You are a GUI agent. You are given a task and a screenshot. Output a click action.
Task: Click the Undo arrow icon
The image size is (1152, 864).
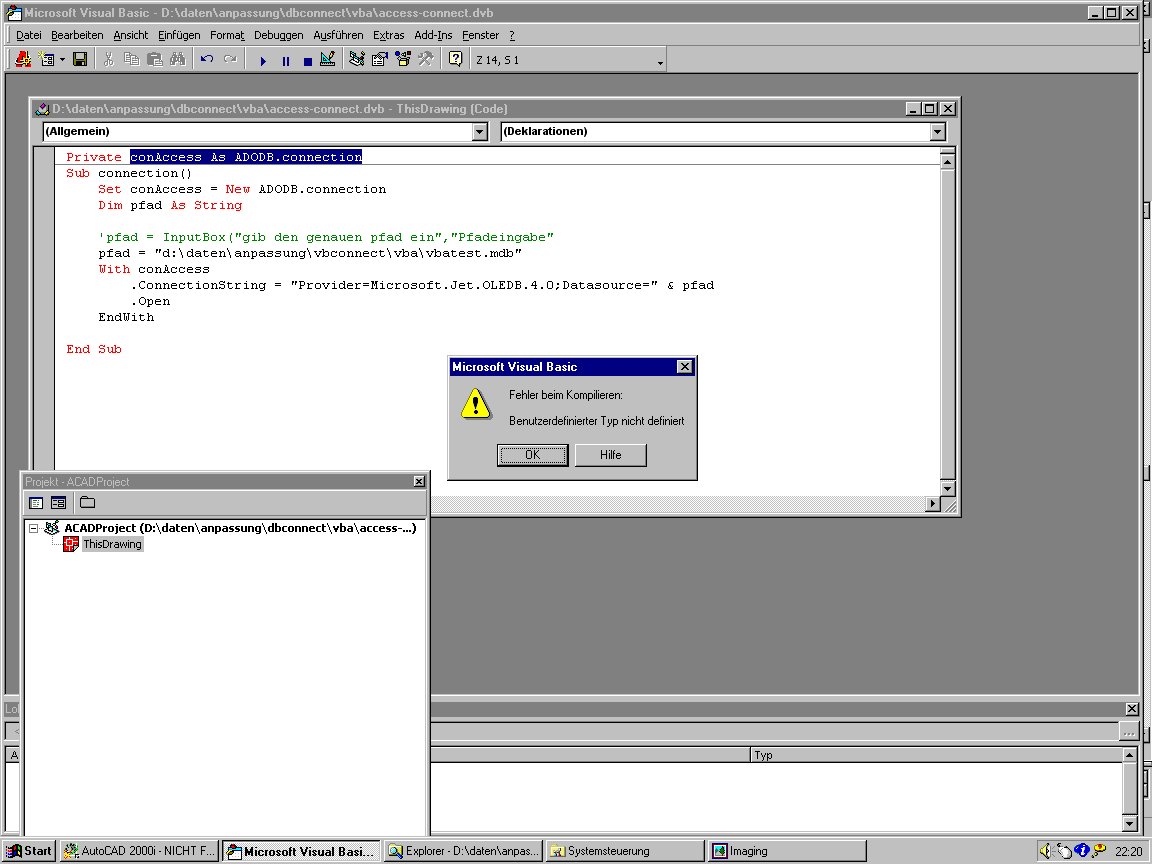(207, 60)
